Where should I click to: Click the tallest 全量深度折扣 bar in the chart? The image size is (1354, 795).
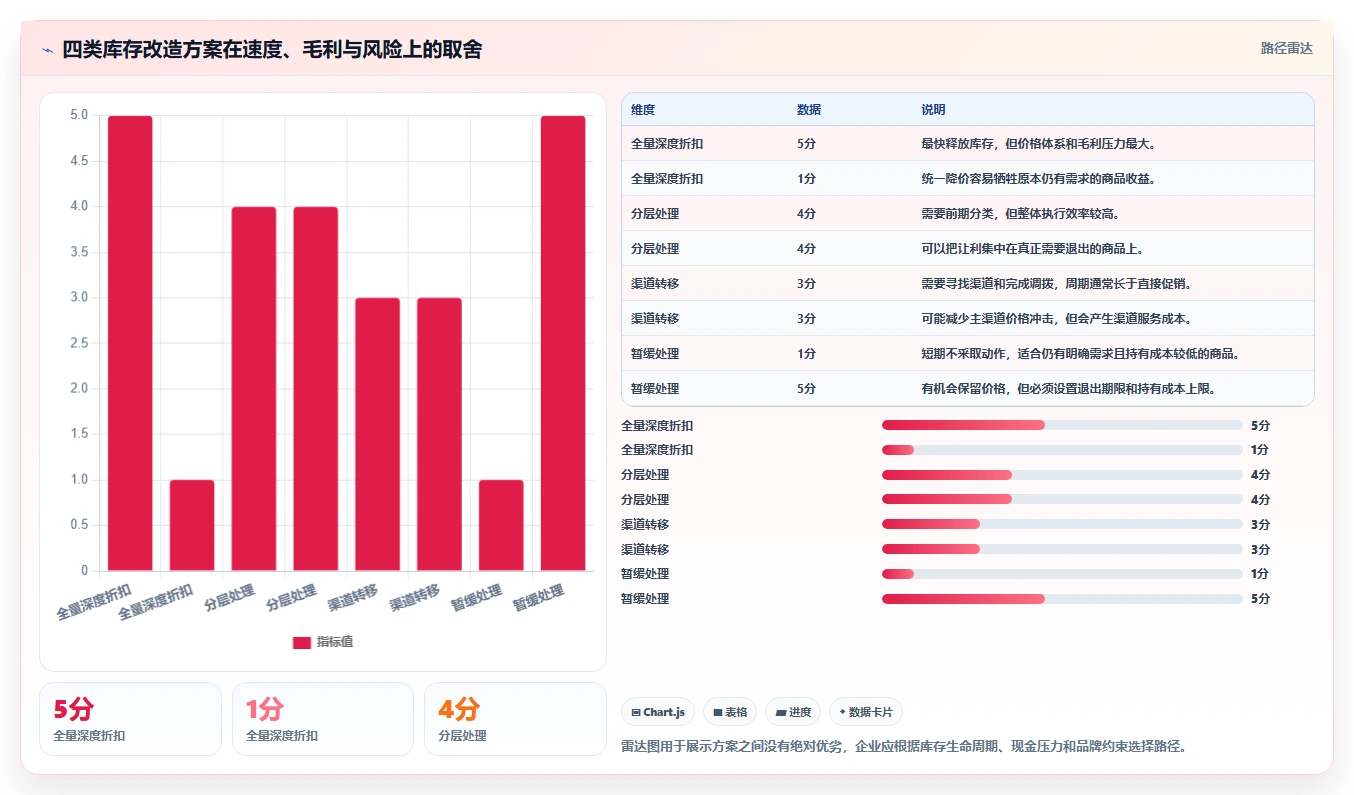tap(130, 343)
